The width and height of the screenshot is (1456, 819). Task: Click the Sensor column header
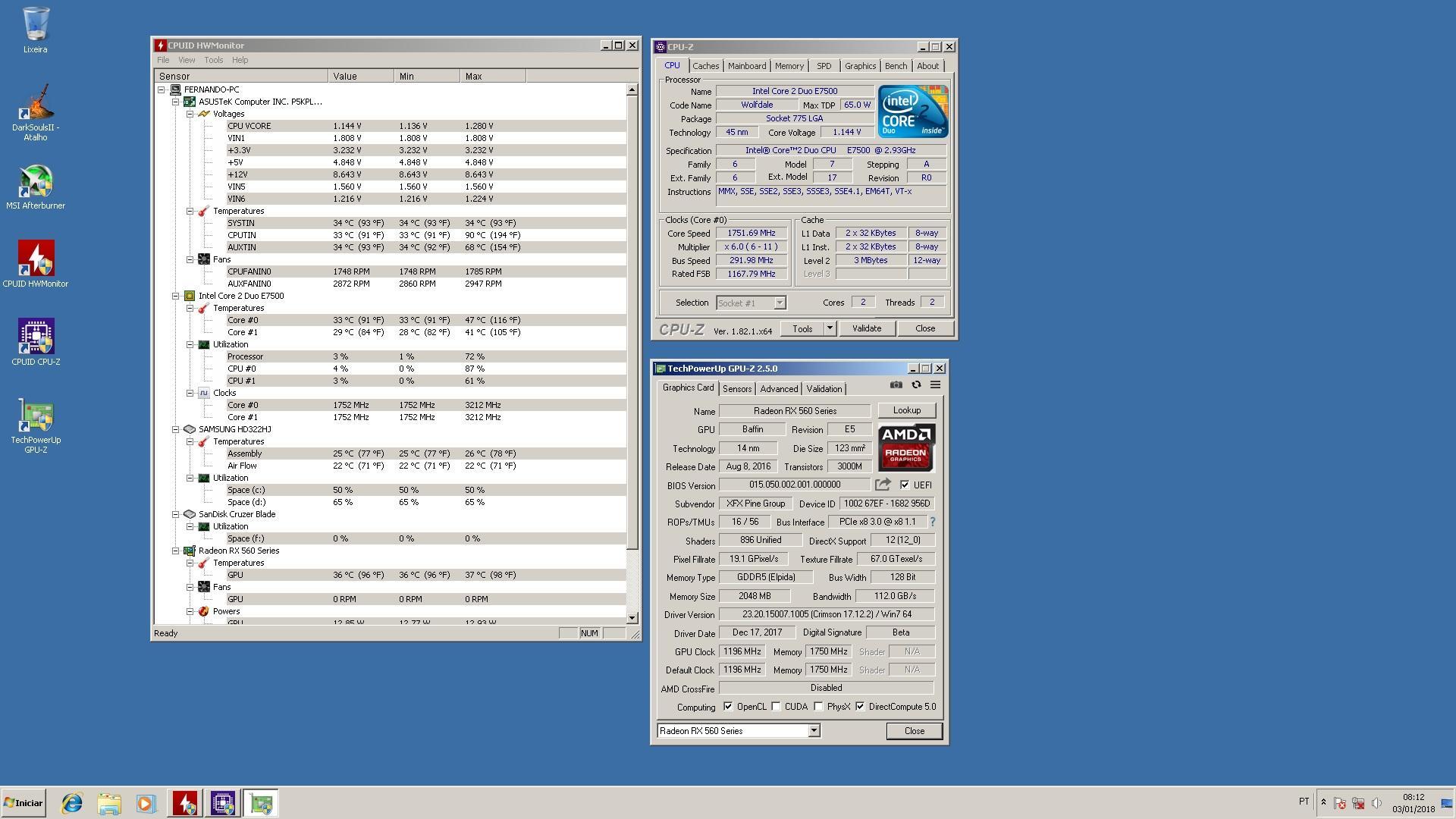coord(241,76)
